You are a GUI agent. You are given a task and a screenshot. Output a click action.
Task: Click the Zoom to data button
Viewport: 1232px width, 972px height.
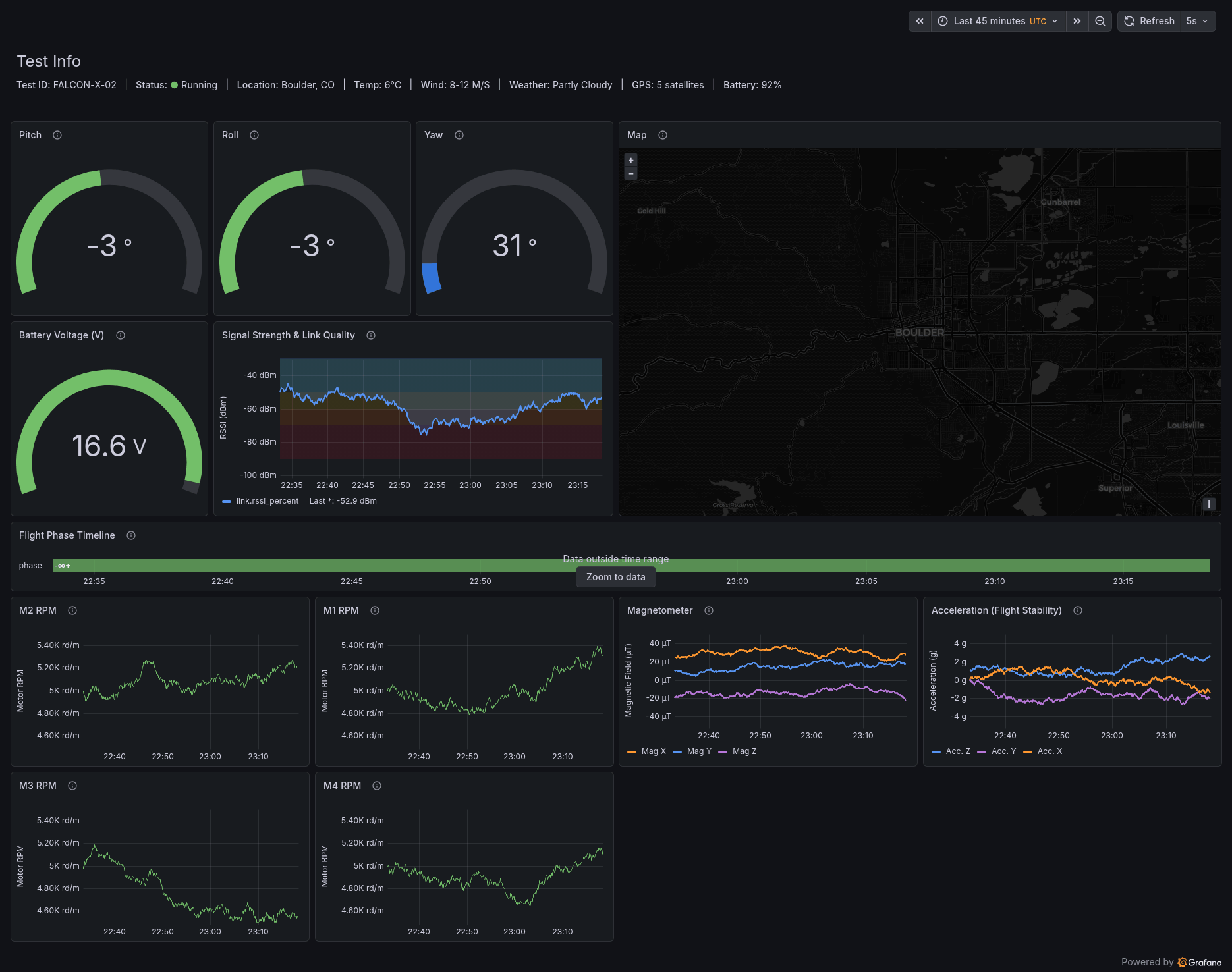click(616, 577)
